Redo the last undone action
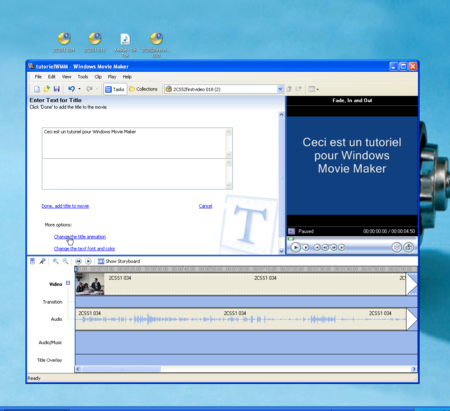 [89, 89]
